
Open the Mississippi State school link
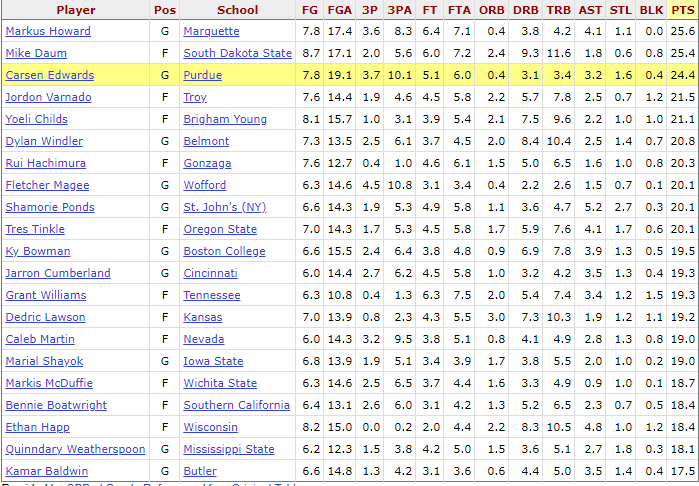pyautogui.click(x=229, y=449)
